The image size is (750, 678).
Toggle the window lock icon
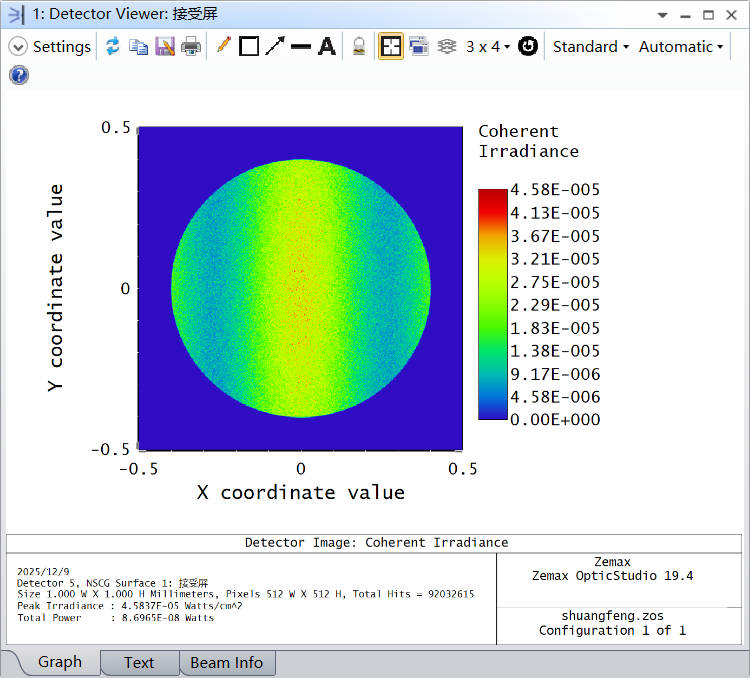click(x=359, y=46)
